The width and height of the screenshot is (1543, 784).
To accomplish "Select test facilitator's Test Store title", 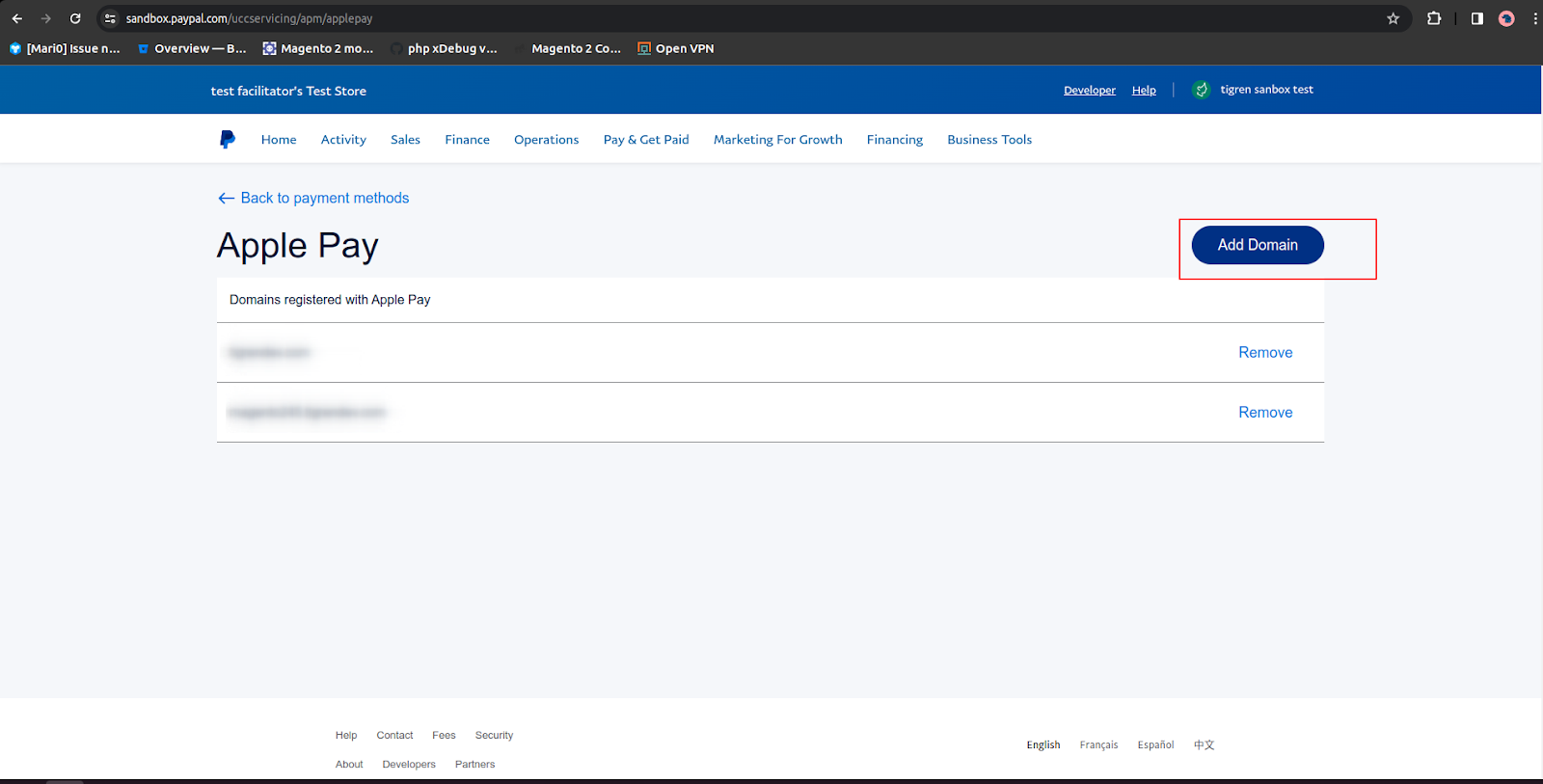I will tap(288, 91).
